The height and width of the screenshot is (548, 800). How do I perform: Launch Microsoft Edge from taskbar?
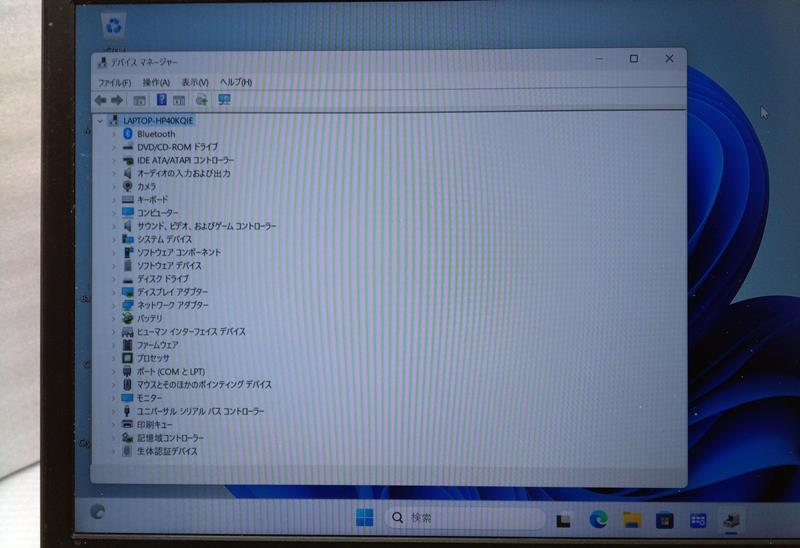click(x=598, y=519)
